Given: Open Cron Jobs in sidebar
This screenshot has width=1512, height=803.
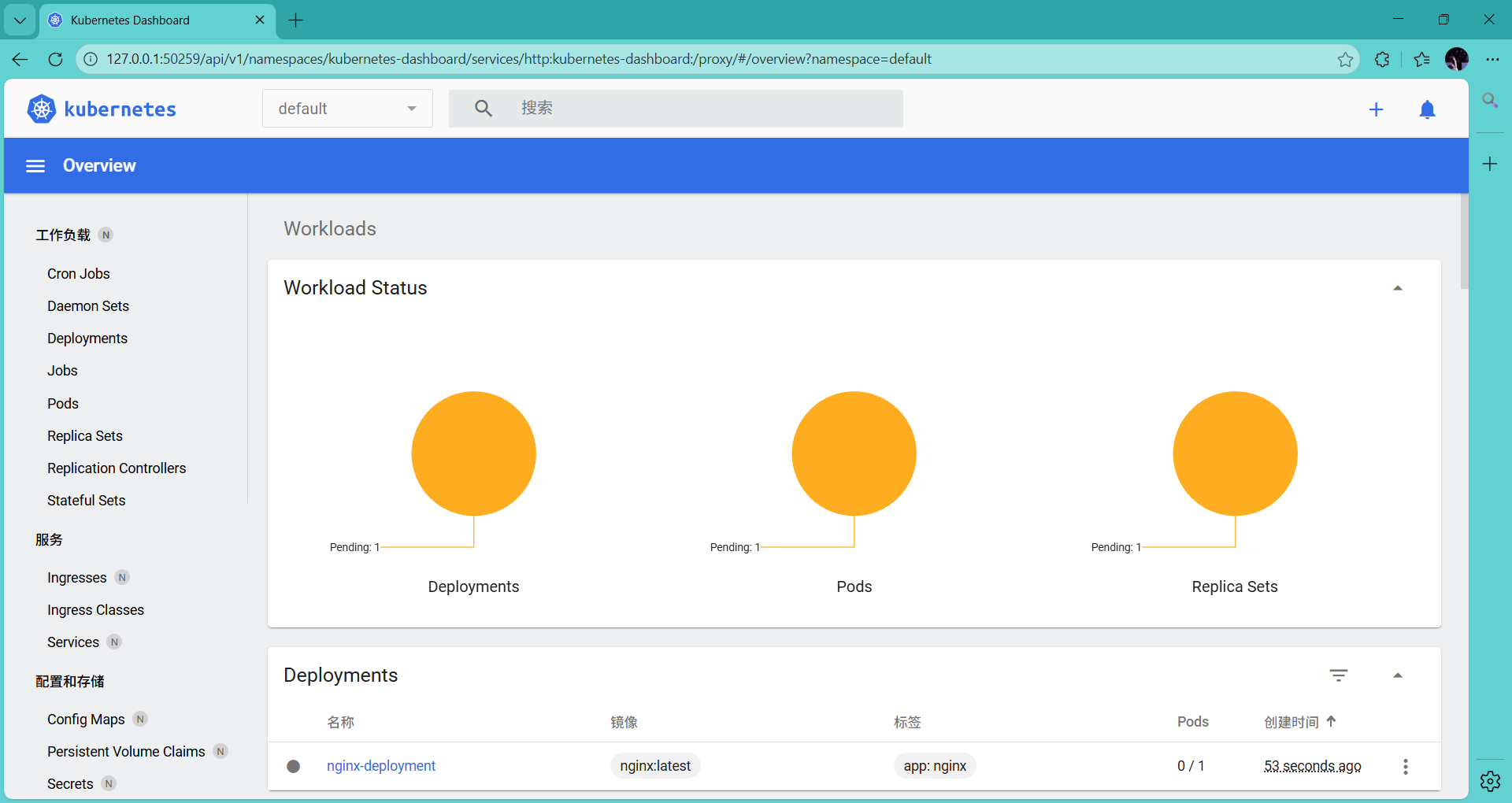Looking at the screenshot, I should point(79,274).
